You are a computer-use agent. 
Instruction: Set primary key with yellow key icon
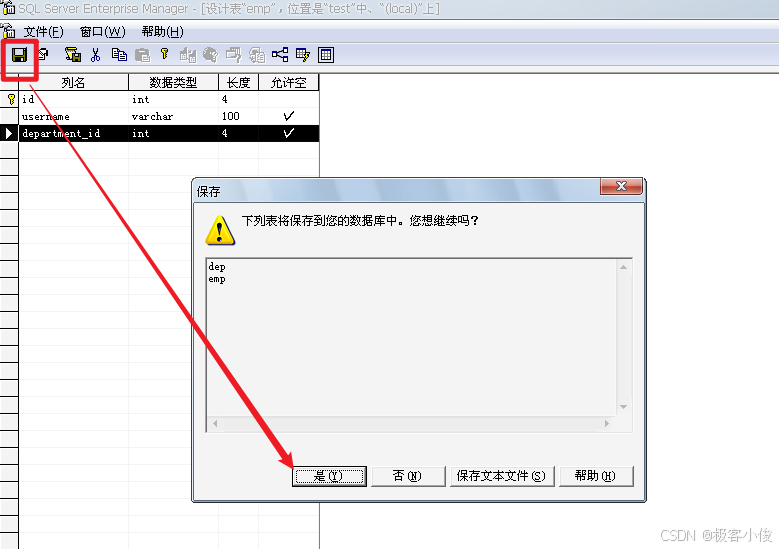tap(164, 54)
